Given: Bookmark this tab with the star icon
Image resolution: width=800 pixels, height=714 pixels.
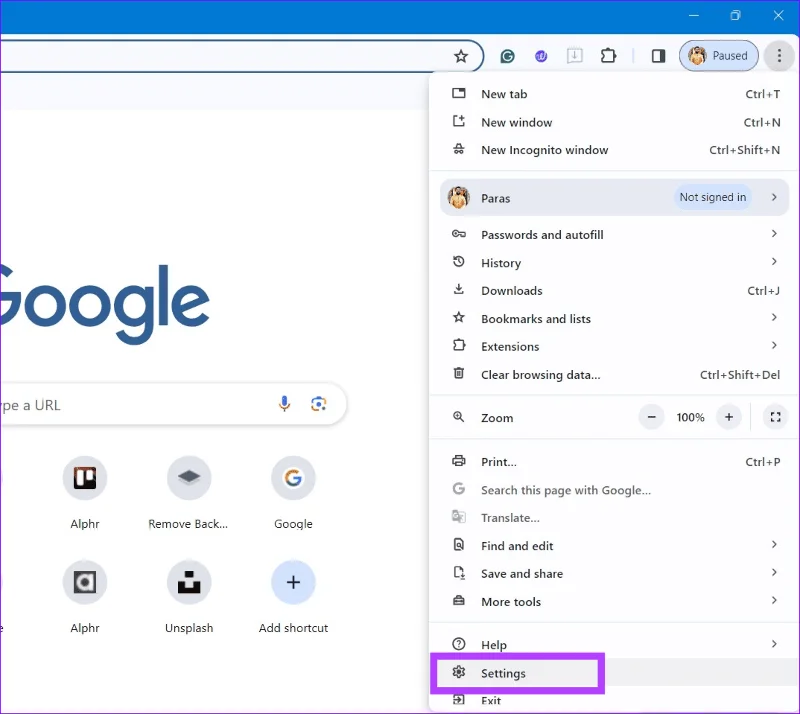Looking at the screenshot, I should 461,56.
